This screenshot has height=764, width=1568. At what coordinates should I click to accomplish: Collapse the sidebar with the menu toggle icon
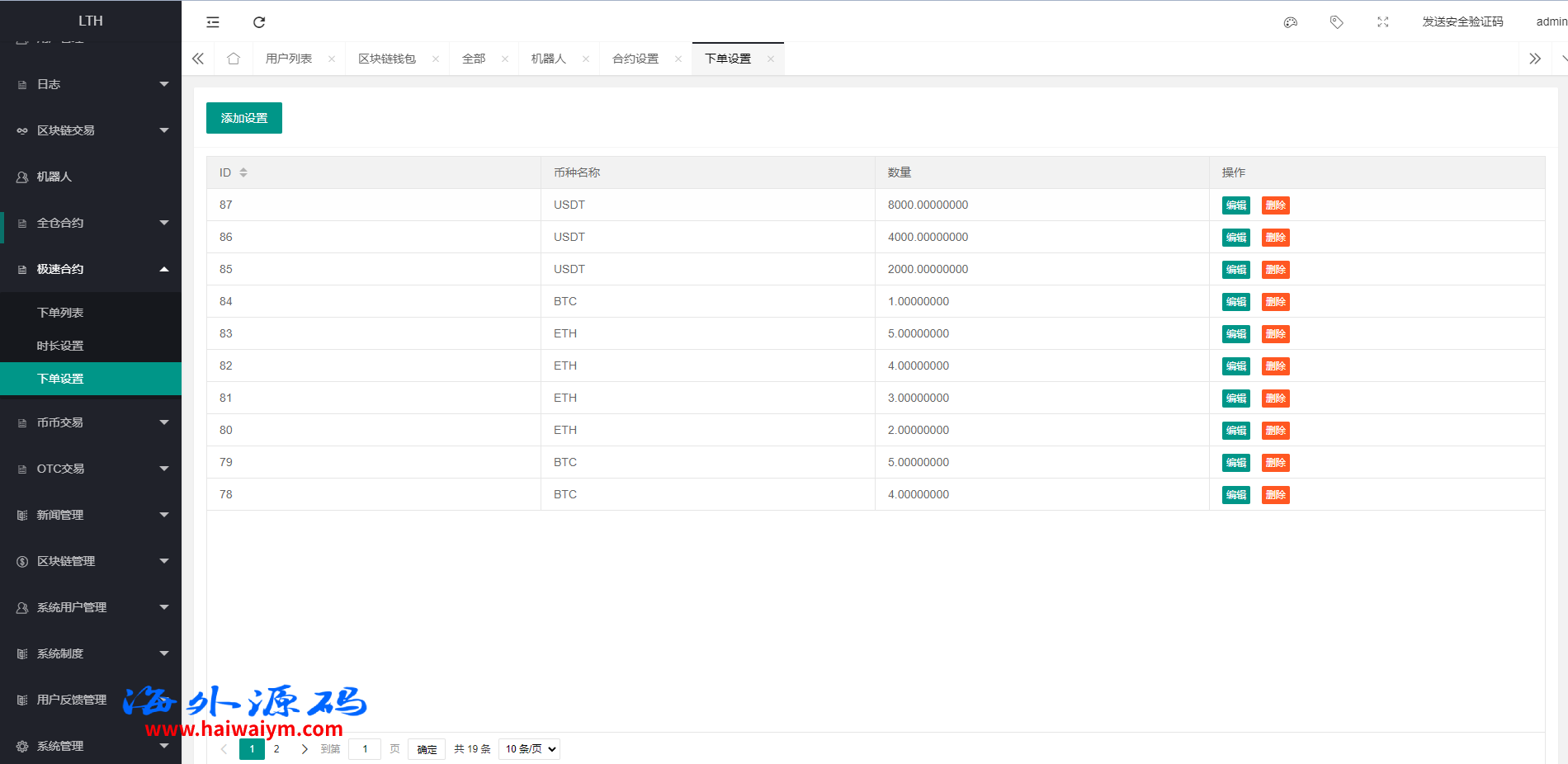tap(213, 22)
